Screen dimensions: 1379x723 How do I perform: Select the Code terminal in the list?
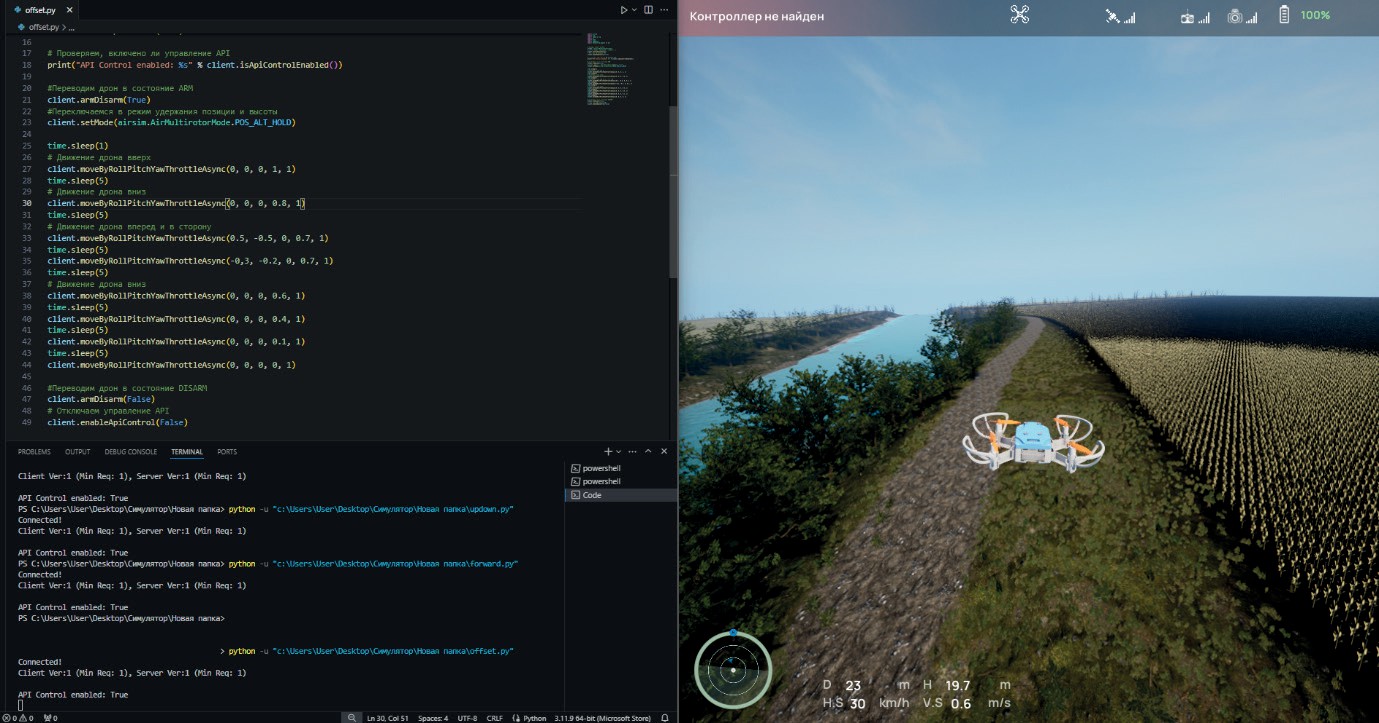click(x=591, y=495)
